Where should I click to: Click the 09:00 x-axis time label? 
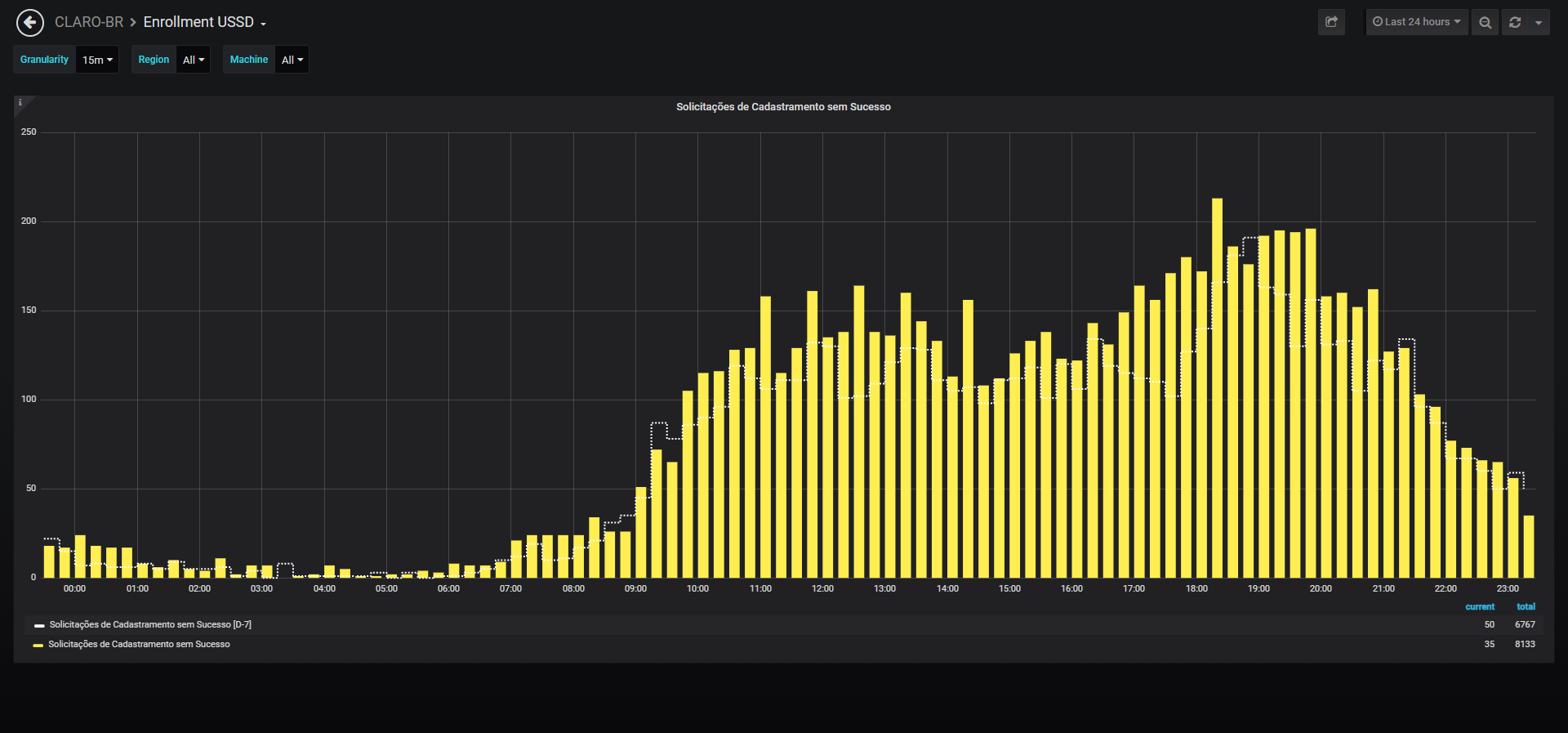point(635,588)
